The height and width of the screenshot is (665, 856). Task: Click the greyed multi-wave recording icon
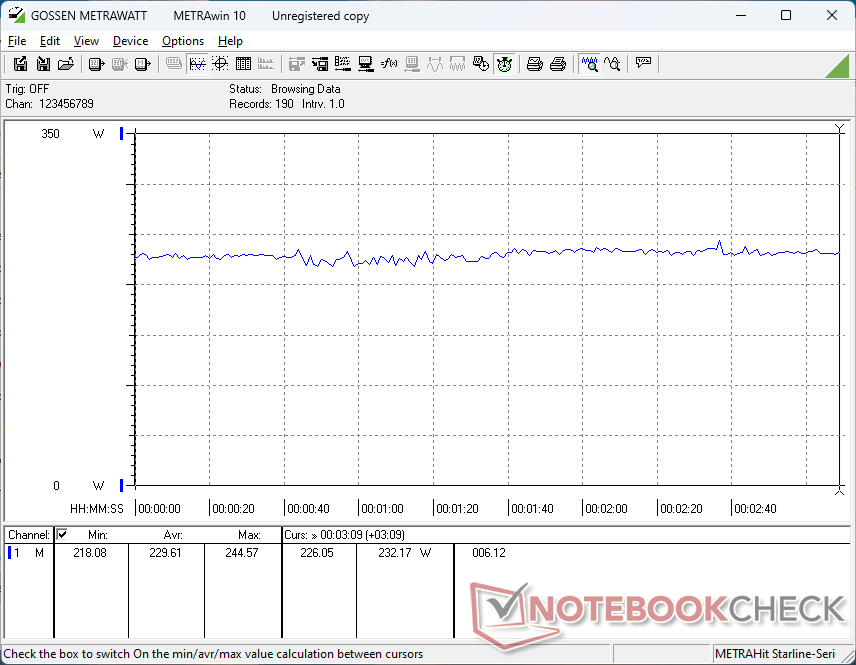point(457,64)
